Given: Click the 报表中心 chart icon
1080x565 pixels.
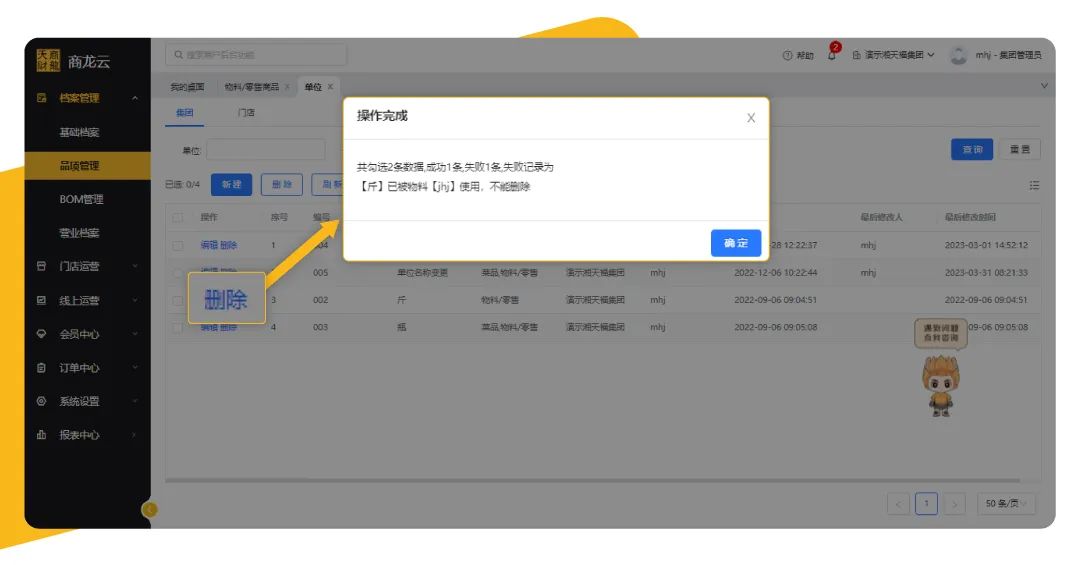Looking at the screenshot, I should (x=41, y=435).
